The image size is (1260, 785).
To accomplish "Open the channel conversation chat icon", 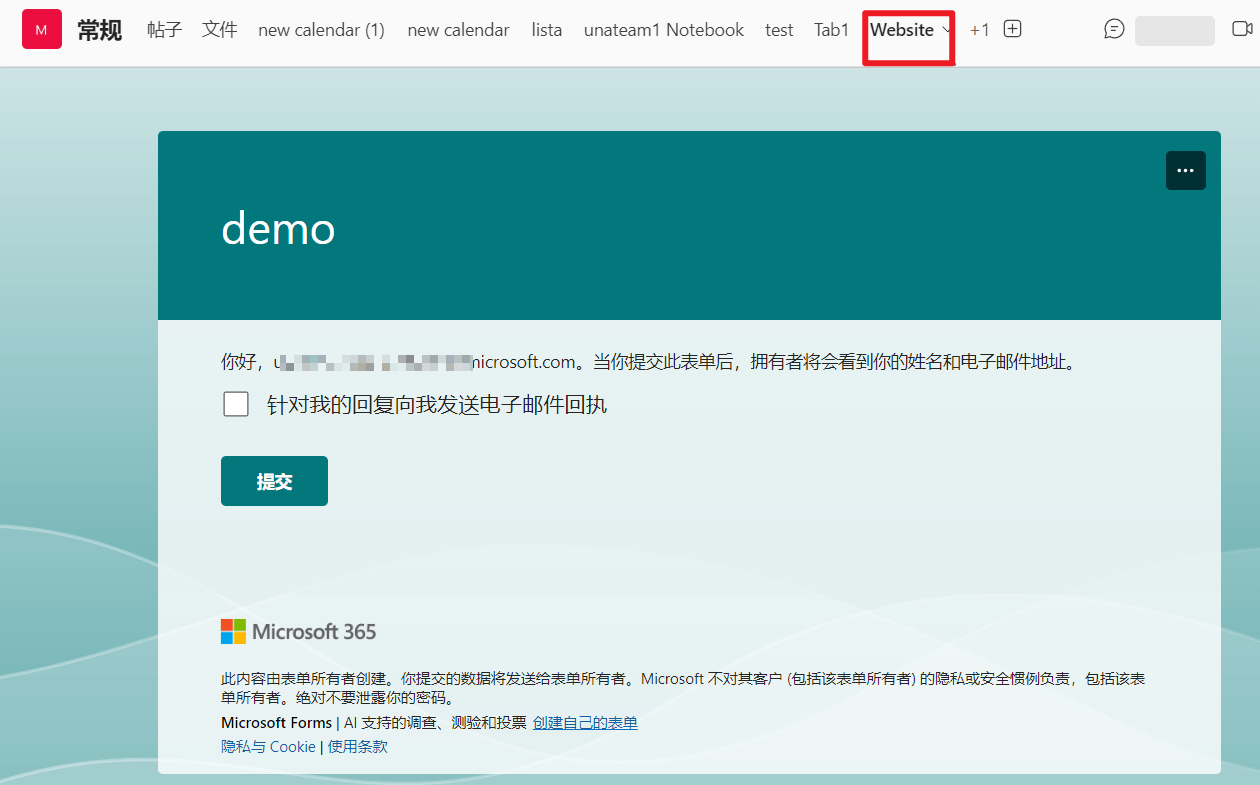I will [1114, 29].
